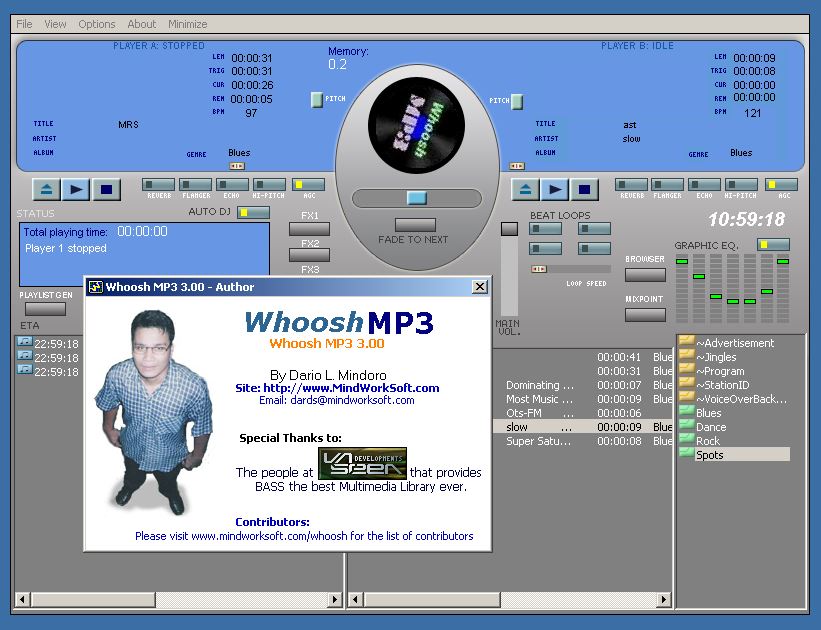Disable AGC on Player A
This screenshot has height=630, width=821.
click(308, 185)
